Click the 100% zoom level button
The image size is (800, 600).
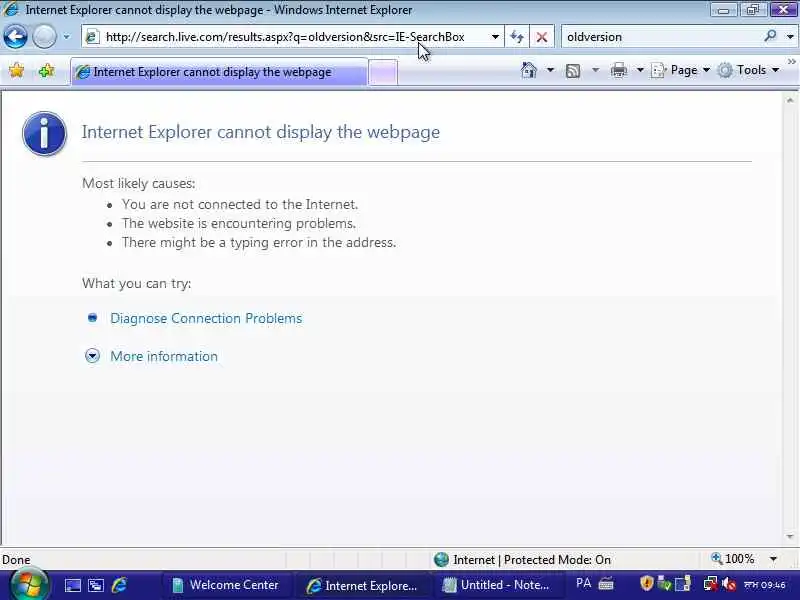[x=733, y=559]
